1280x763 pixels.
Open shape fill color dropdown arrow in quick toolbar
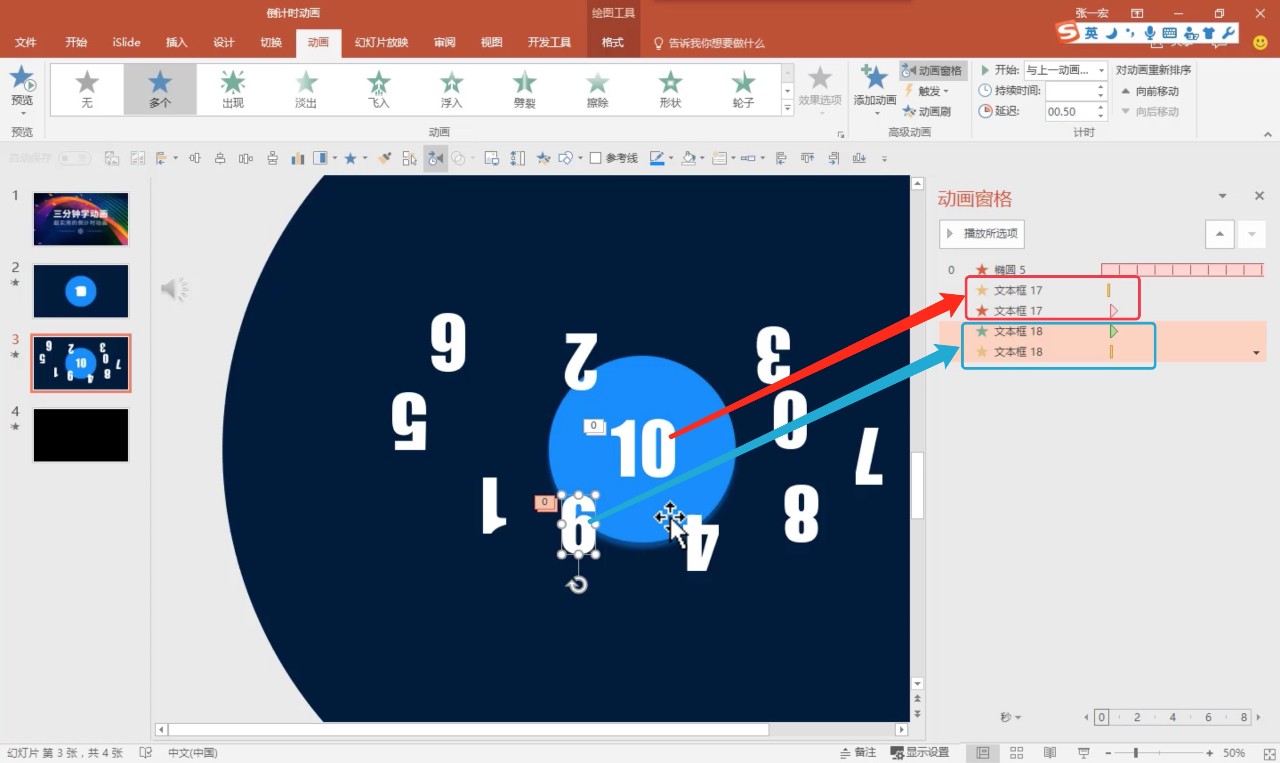[702, 158]
